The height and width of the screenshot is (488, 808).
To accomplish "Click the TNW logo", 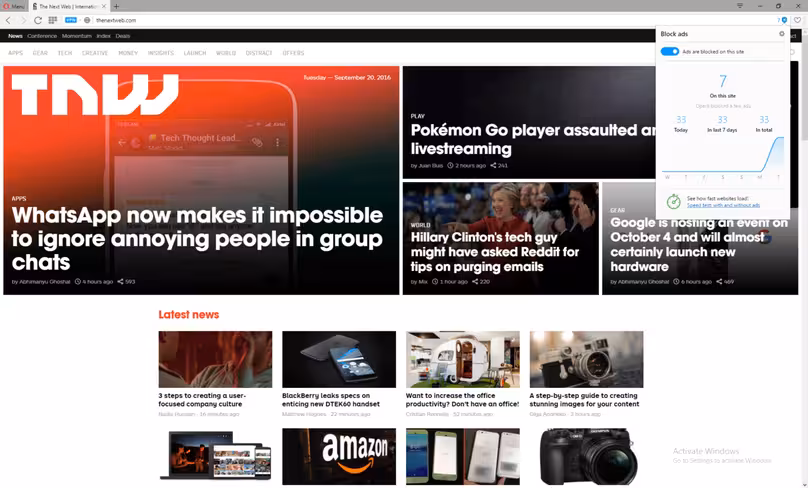I will click(x=95, y=94).
